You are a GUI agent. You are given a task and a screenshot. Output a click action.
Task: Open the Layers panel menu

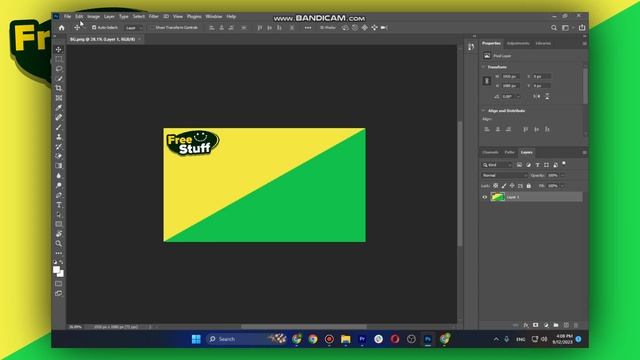(x=584, y=153)
